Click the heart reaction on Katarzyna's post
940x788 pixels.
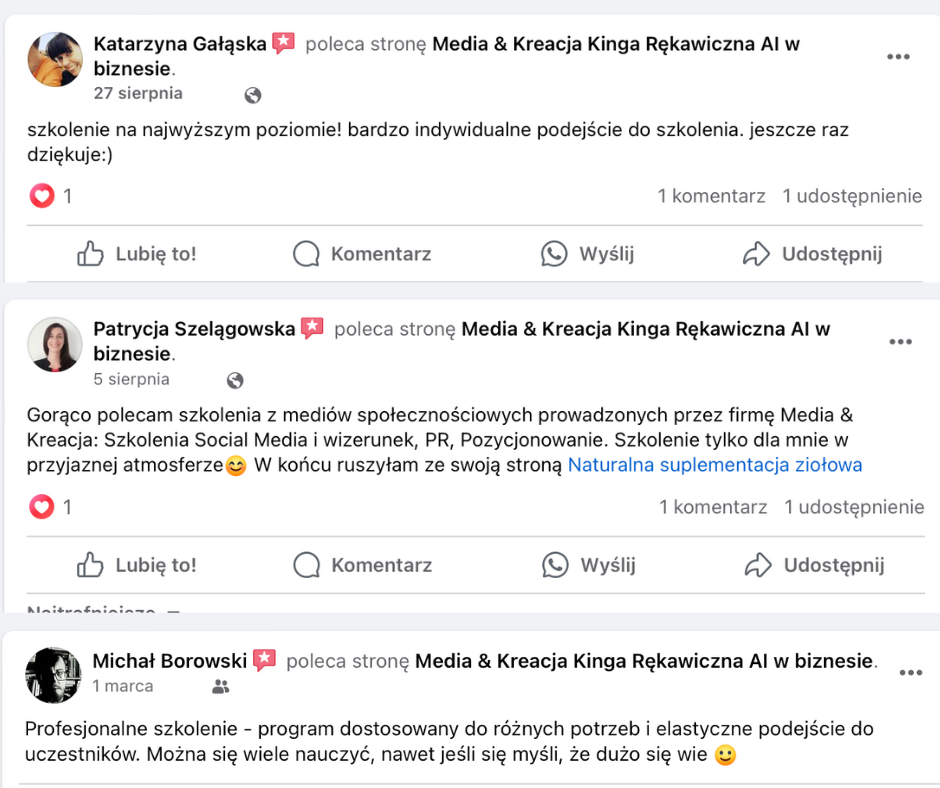tap(42, 196)
